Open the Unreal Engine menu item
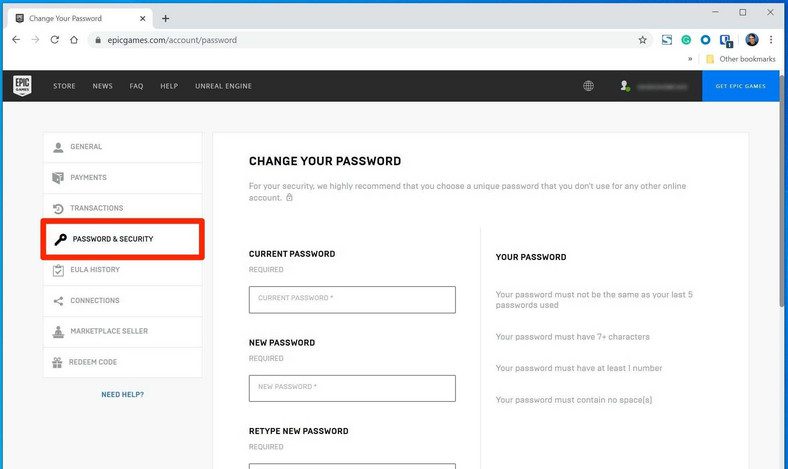Viewport: 788px width, 469px height. [223, 86]
